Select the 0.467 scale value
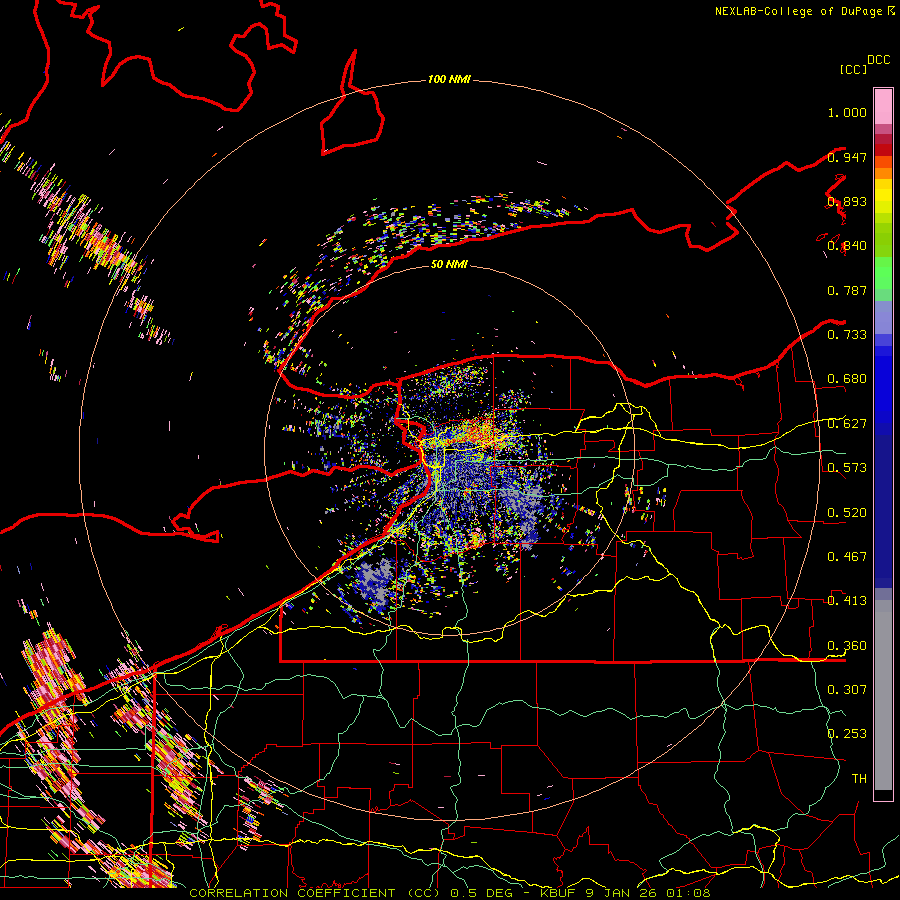This screenshot has width=900, height=900. pos(847,557)
